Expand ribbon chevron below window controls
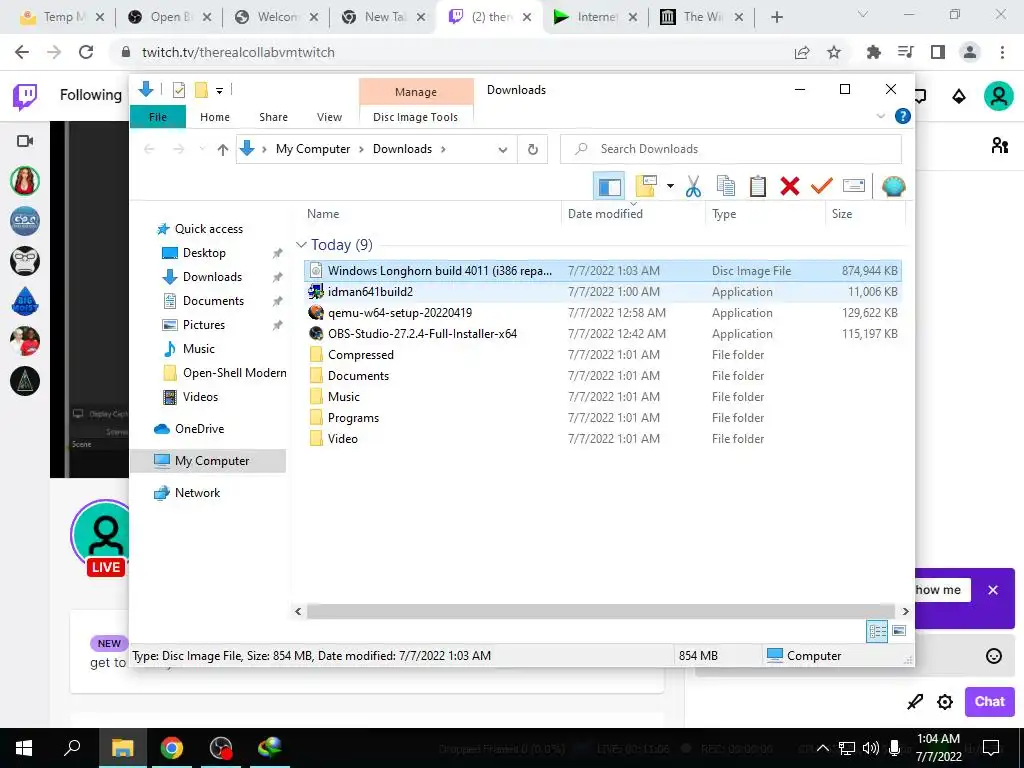 pos(880,116)
